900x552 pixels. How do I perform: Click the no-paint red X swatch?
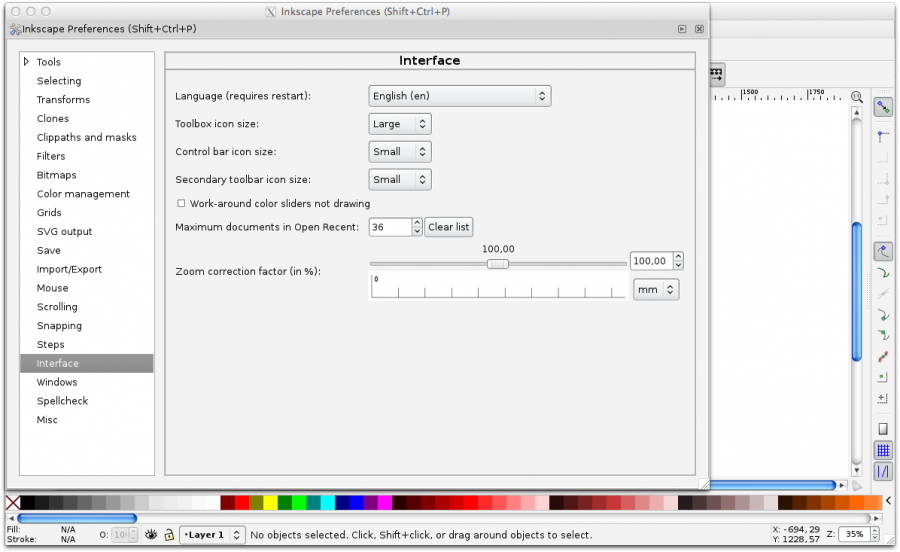tap(12, 502)
